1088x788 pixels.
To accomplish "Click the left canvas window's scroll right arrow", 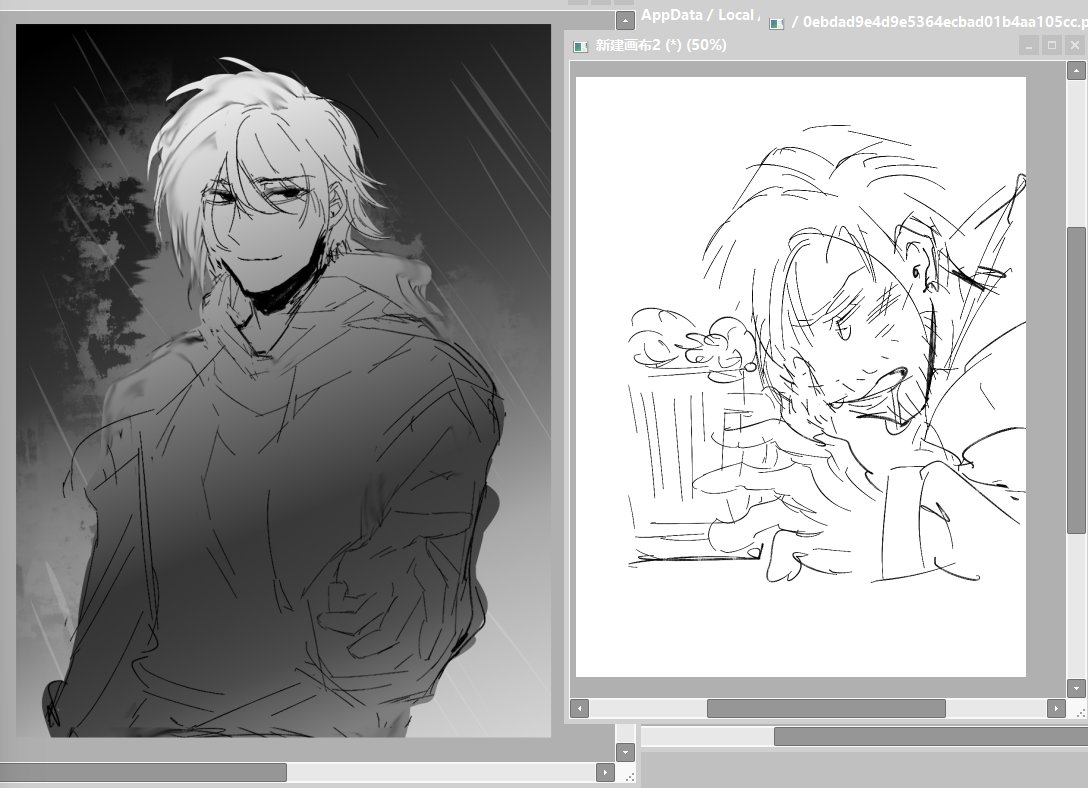I will tap(605, 772).
